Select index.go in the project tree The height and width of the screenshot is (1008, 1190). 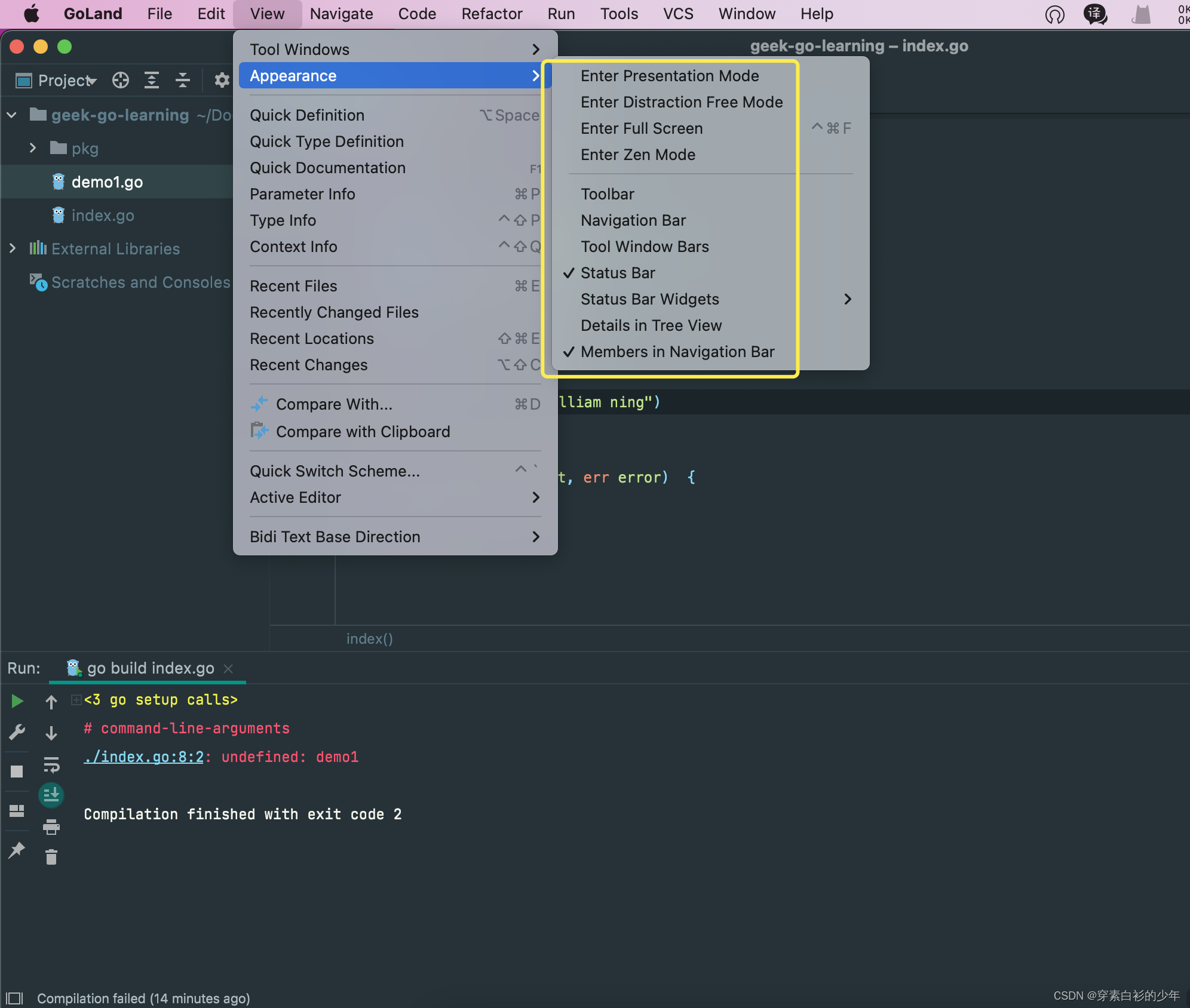click(102, 216)
